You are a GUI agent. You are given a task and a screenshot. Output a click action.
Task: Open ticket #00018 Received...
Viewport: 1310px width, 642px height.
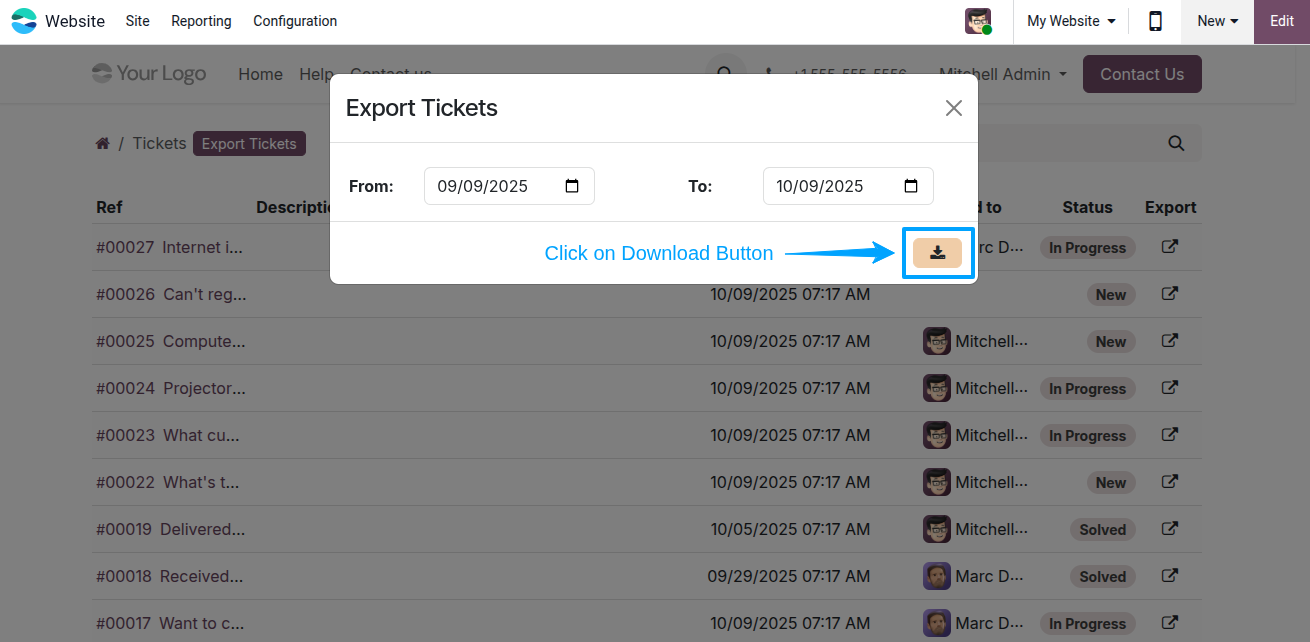coord(169,576)
